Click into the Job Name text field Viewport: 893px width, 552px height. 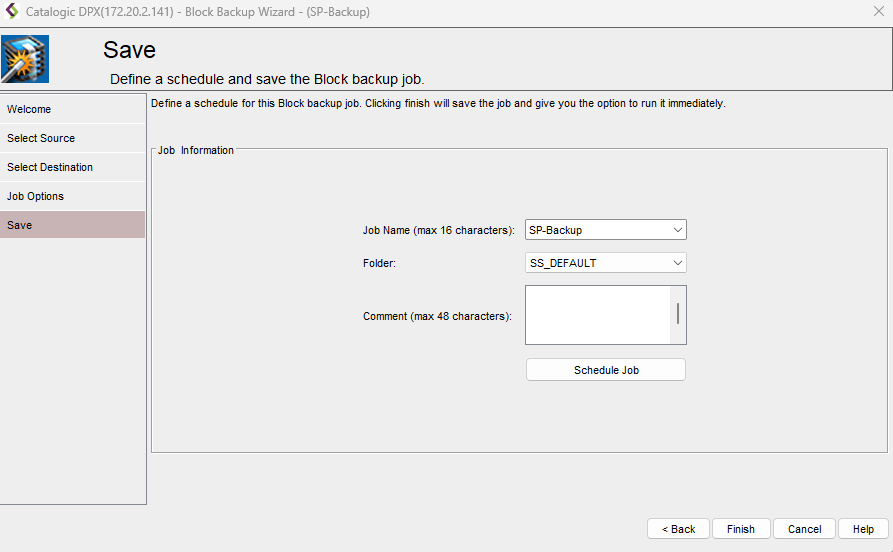[595, 230]
